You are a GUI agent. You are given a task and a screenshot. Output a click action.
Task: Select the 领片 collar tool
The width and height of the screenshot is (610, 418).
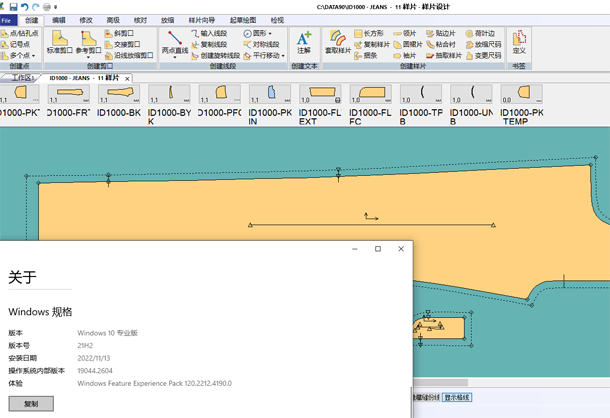click(405, 33)
